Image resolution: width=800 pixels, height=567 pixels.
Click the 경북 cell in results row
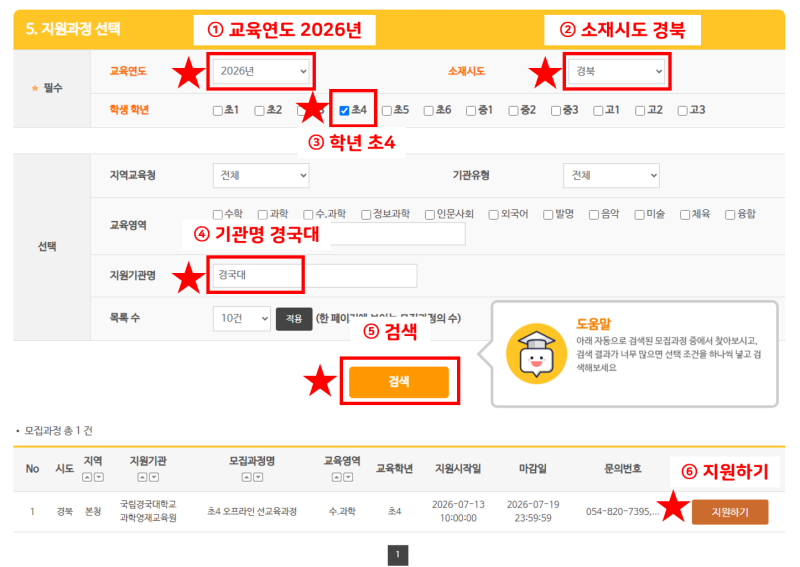(x=64, y=511)
